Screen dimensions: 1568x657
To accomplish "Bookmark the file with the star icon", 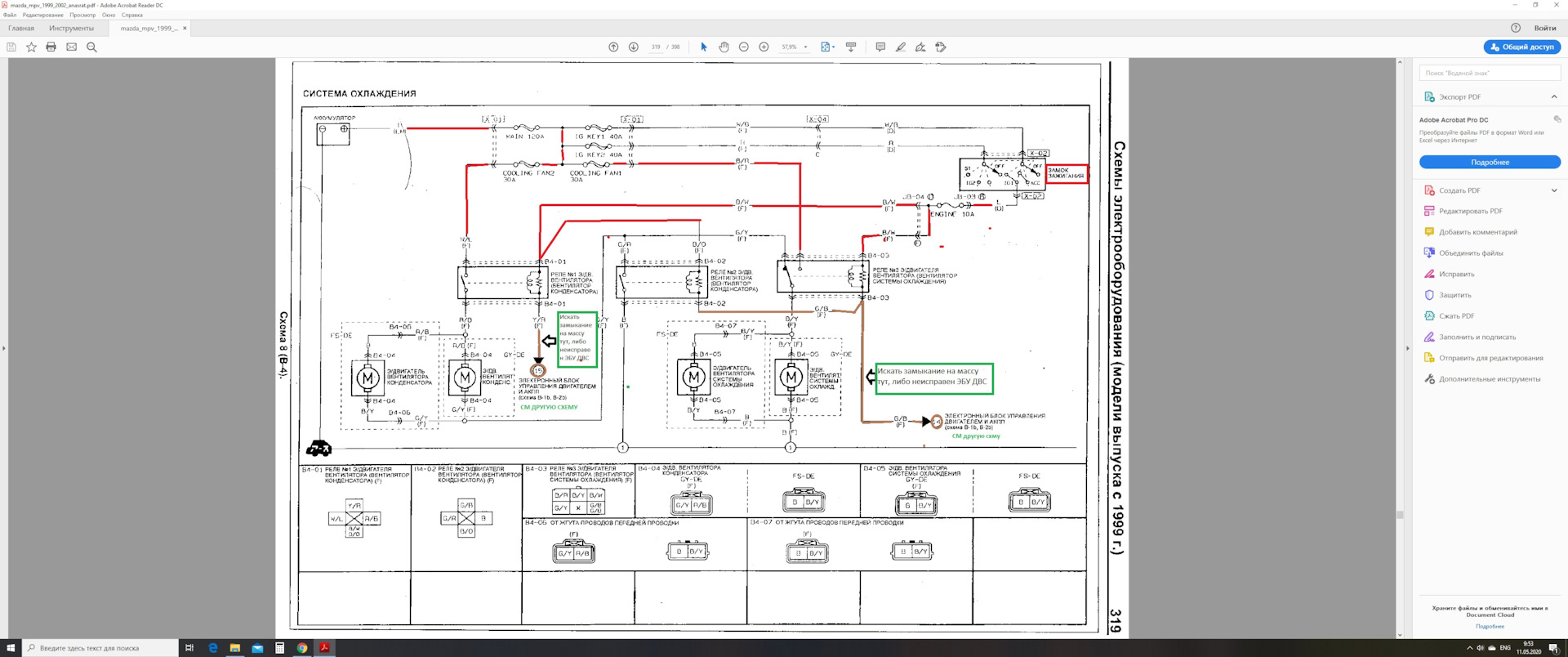I will pyautogui.click(x=31, y=47).
